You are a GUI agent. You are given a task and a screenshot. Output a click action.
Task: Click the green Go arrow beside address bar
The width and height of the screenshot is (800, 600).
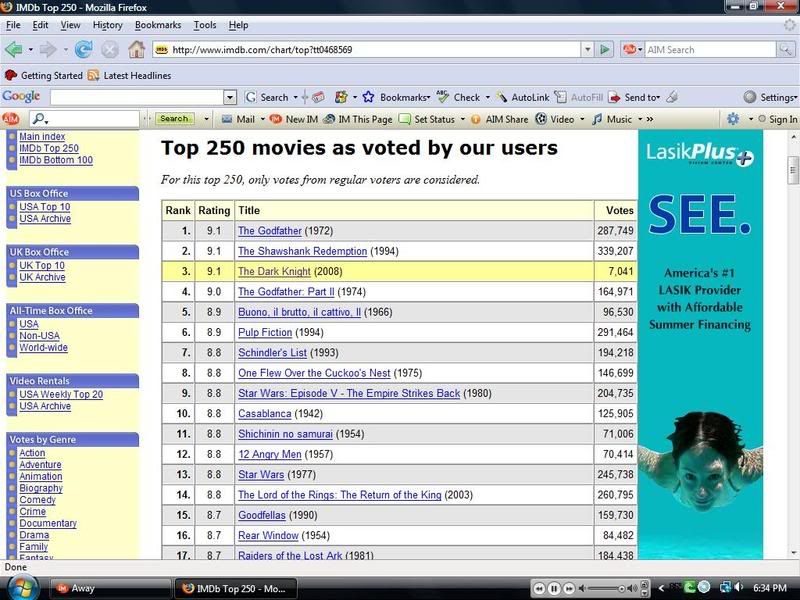(605, 49)
